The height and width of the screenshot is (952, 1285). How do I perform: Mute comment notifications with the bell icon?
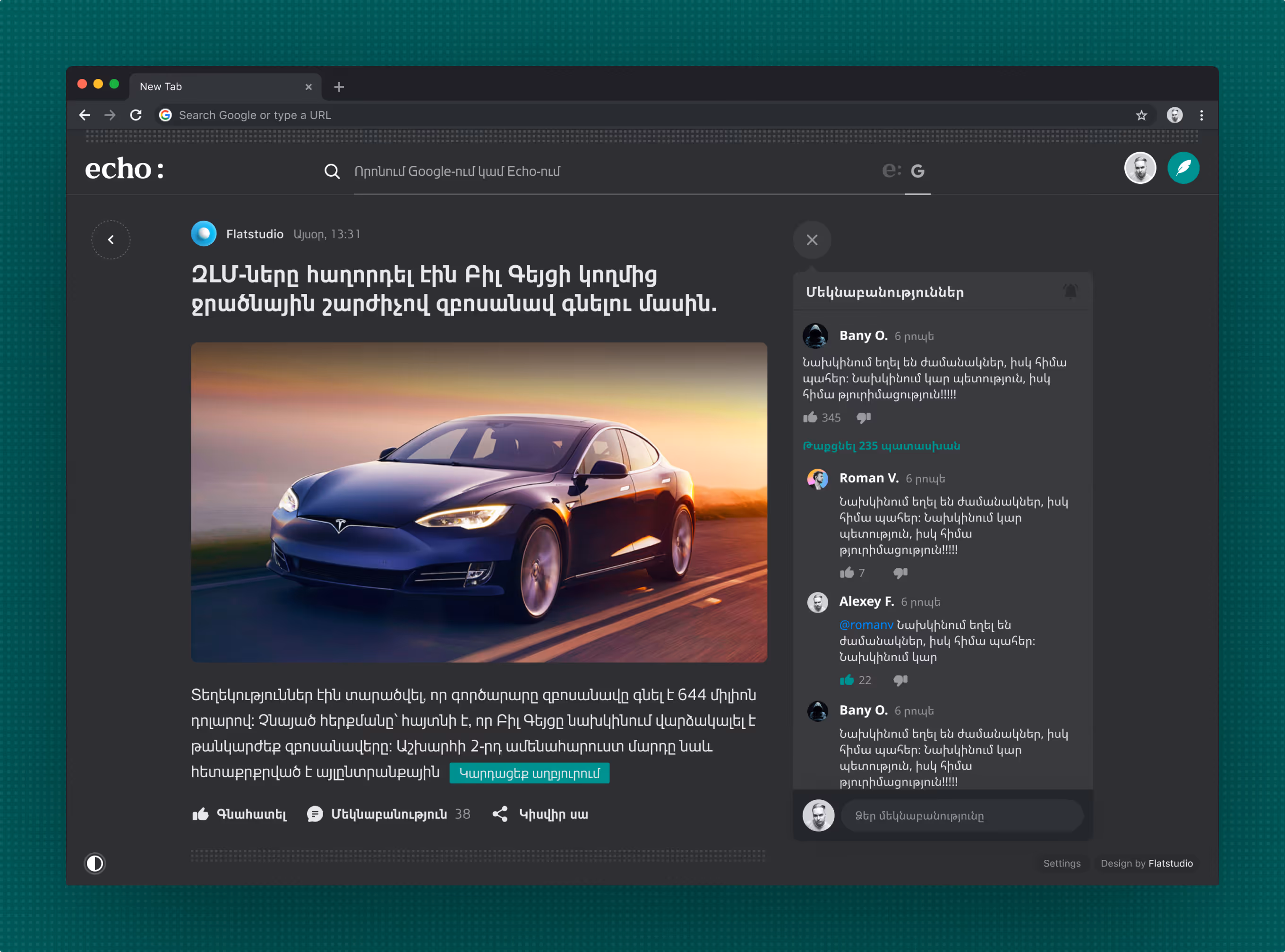tap(1070, 292)
